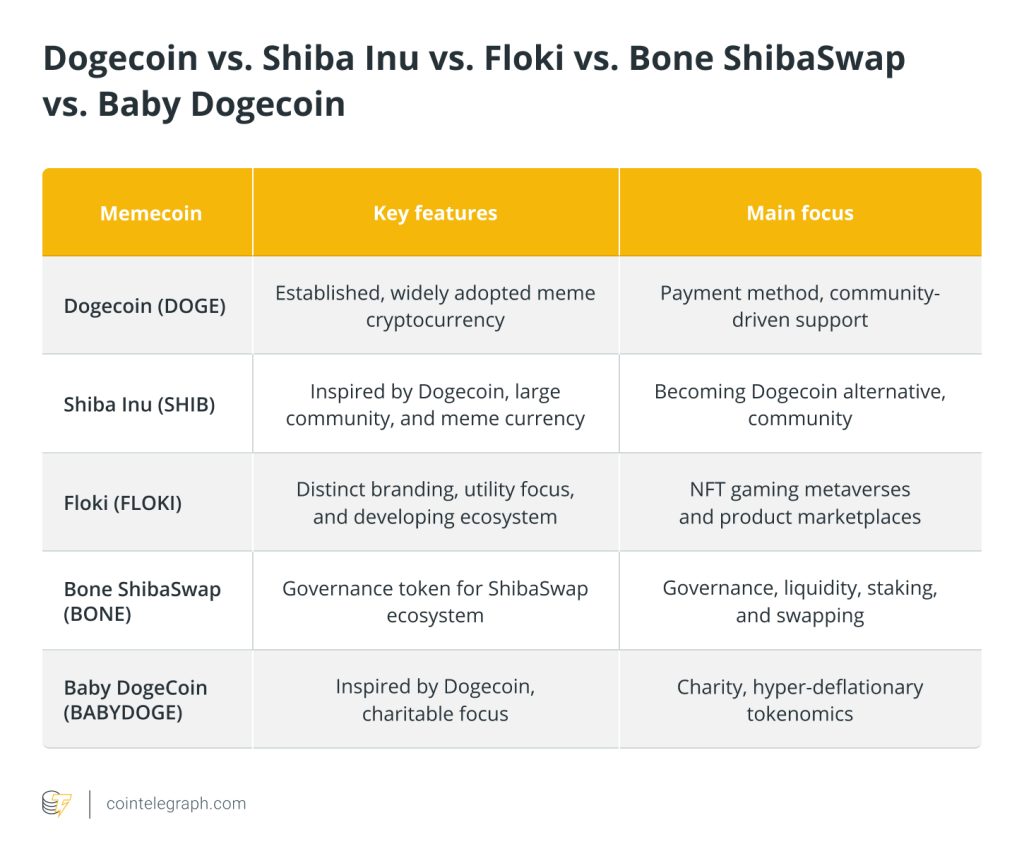
Task: Click the Shiba Inu (SHIB) row label
Action: click(x=139, y=405)
